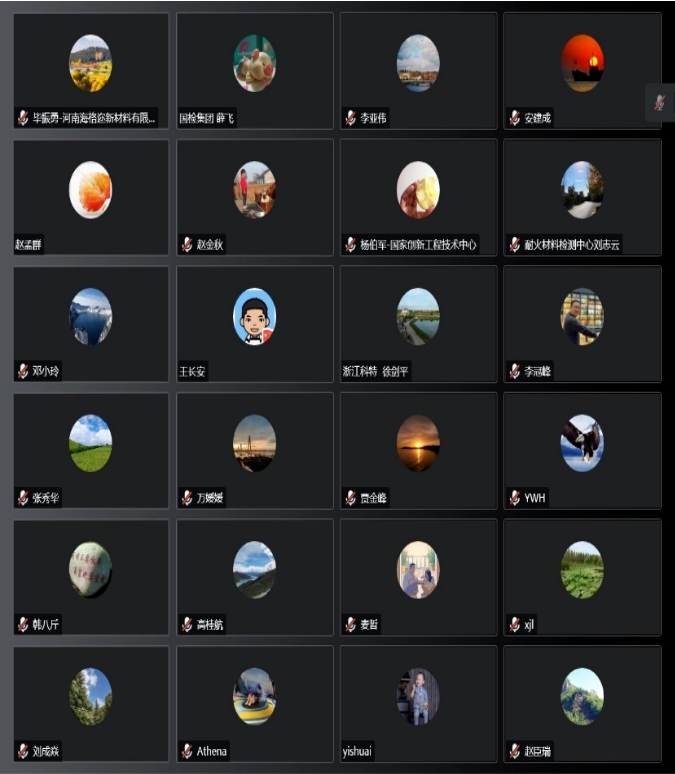Select the eagle avatar of YWH
675x774 pixels.
click(582, 443)
